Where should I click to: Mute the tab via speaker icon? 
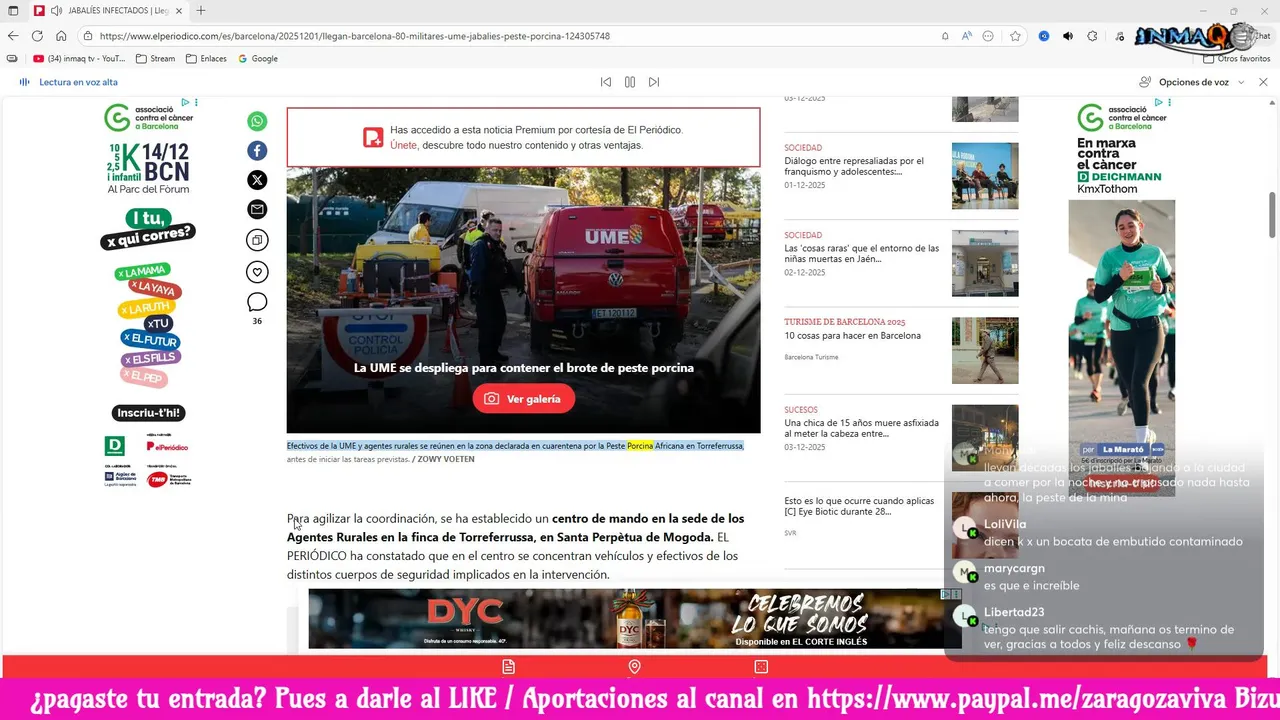pyautogui.click(x=56, y=10)
